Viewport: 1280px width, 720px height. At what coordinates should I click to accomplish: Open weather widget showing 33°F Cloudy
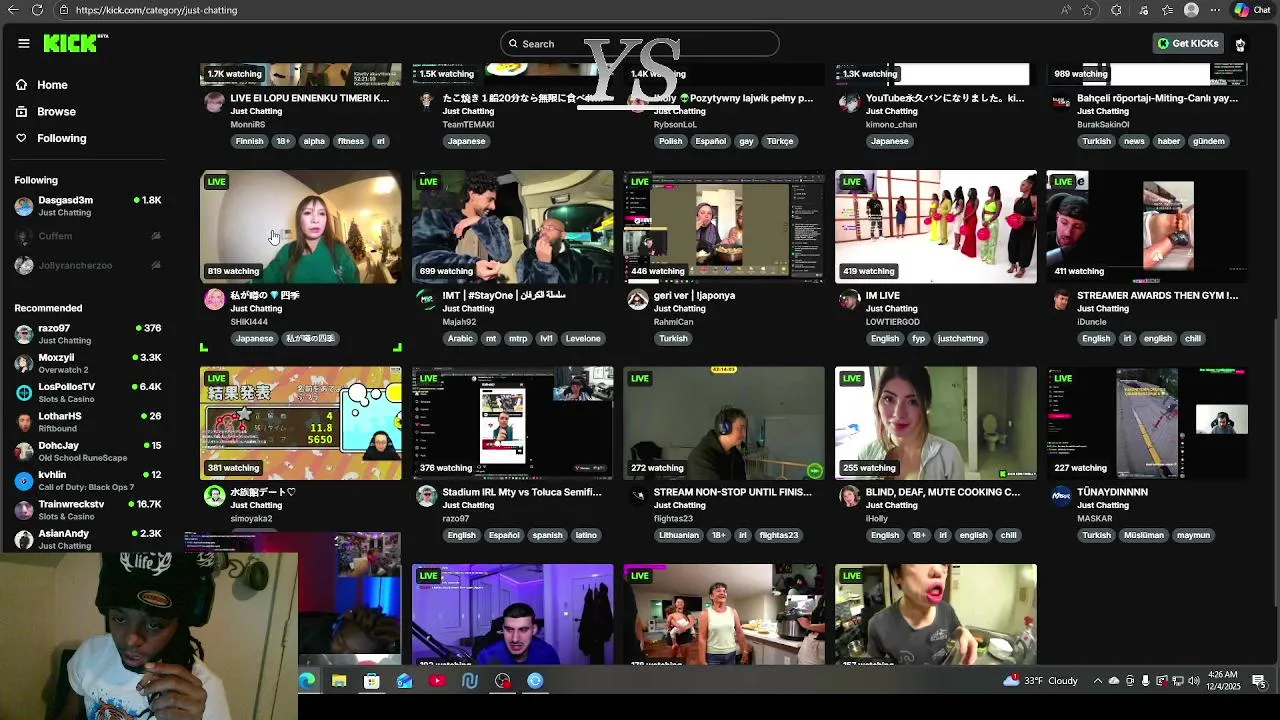tap(1041, 681)
